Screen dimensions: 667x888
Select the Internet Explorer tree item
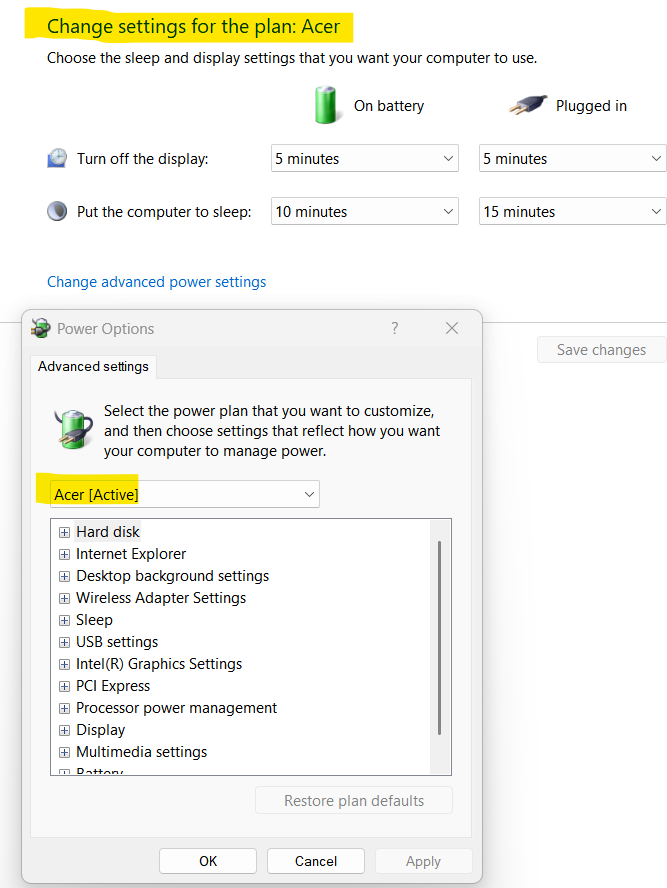tap(131, 554)
